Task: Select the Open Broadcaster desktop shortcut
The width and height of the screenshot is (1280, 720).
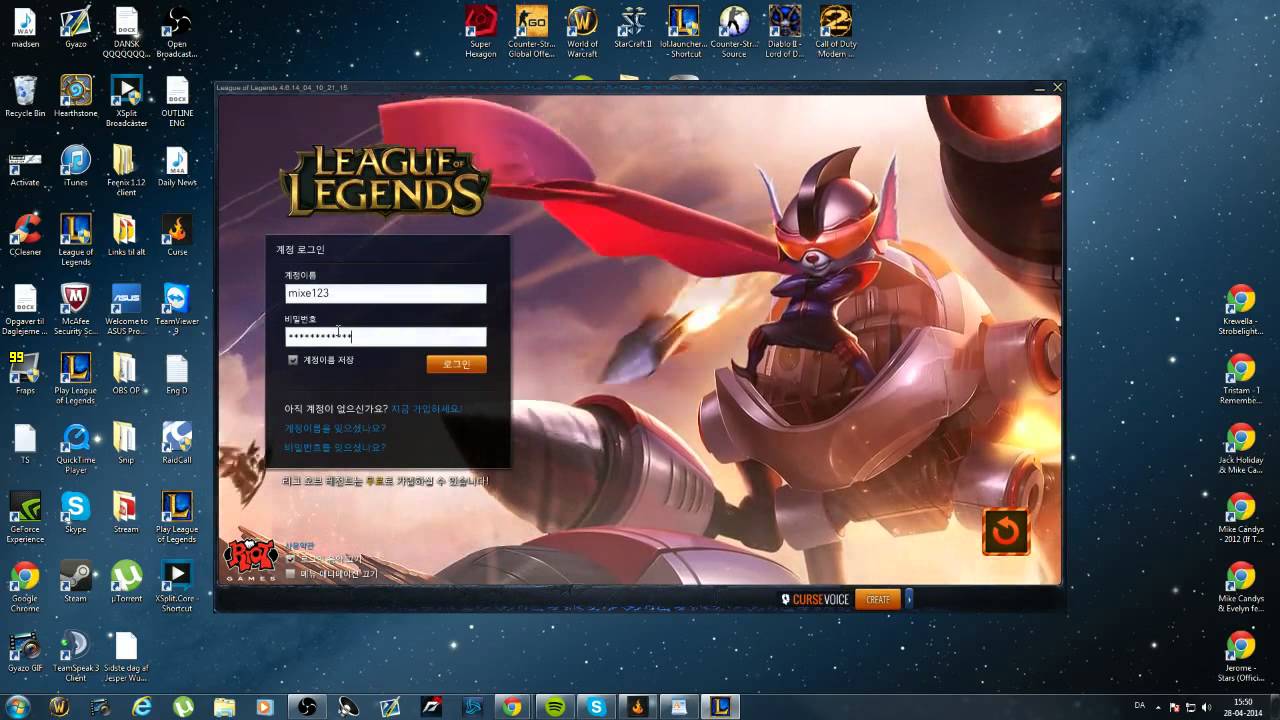Action: 177,32
